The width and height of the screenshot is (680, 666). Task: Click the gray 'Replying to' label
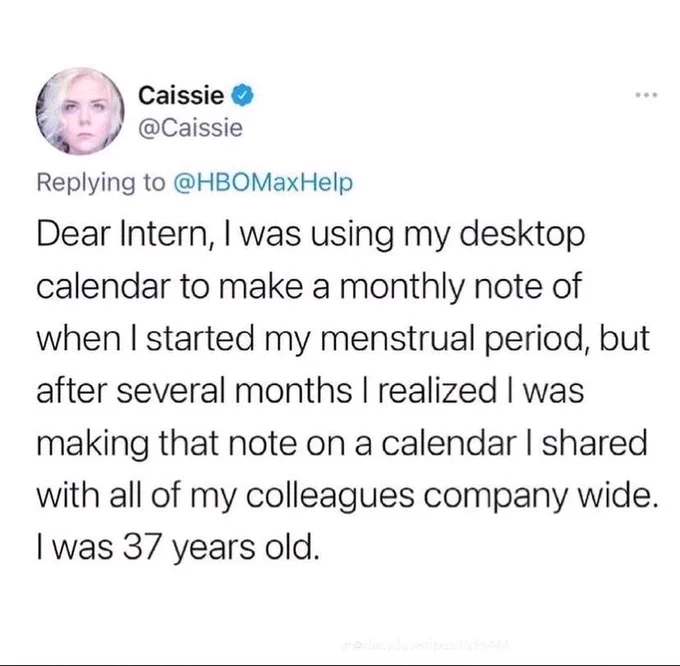pos(101,183)
